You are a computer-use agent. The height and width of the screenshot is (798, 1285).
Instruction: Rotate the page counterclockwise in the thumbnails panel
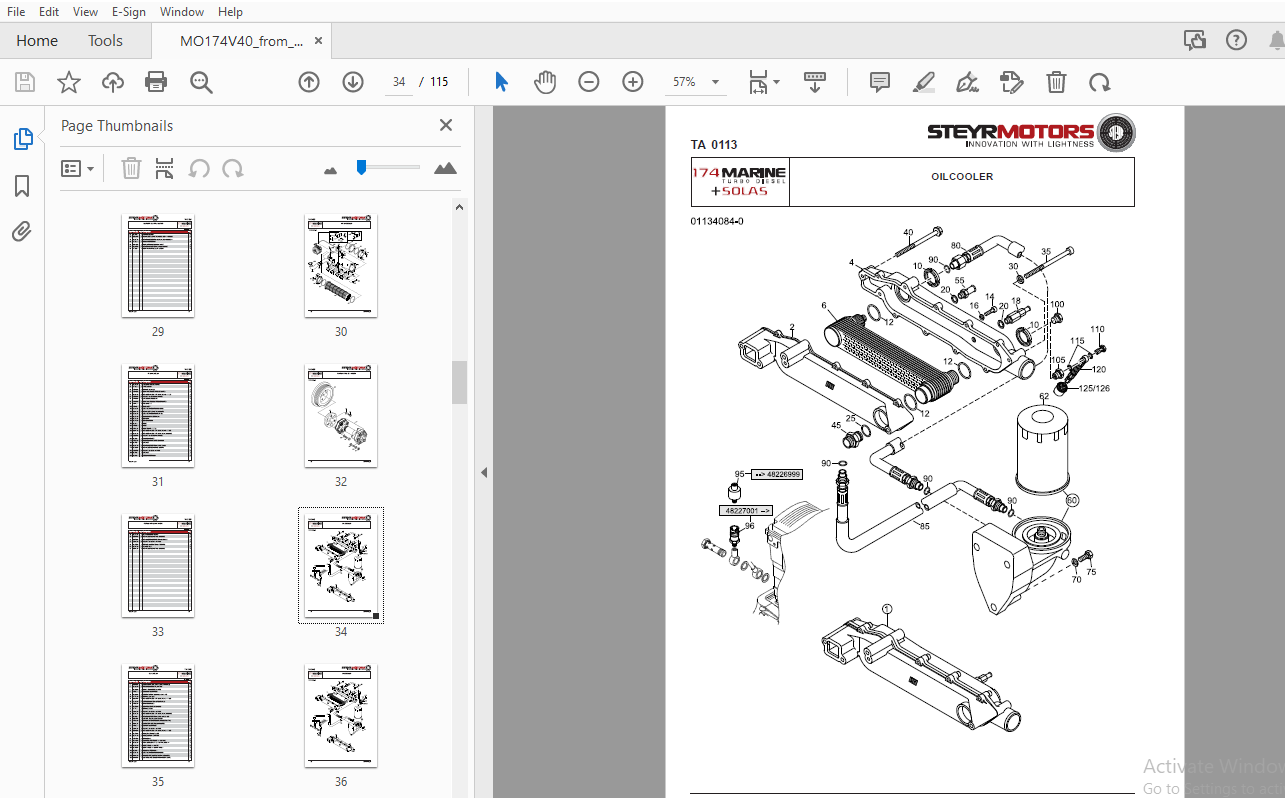(x=199, y=169)
